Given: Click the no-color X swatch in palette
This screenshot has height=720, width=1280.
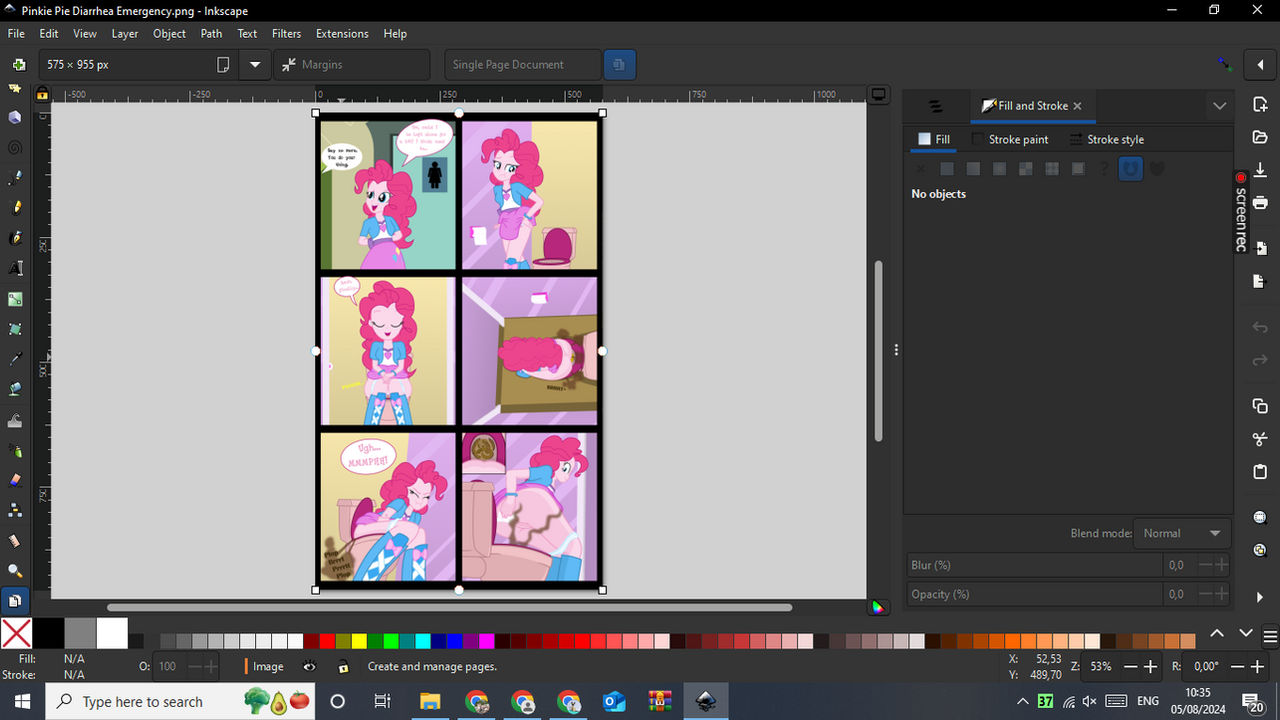Looking at the screenshot, I should 16,633.
